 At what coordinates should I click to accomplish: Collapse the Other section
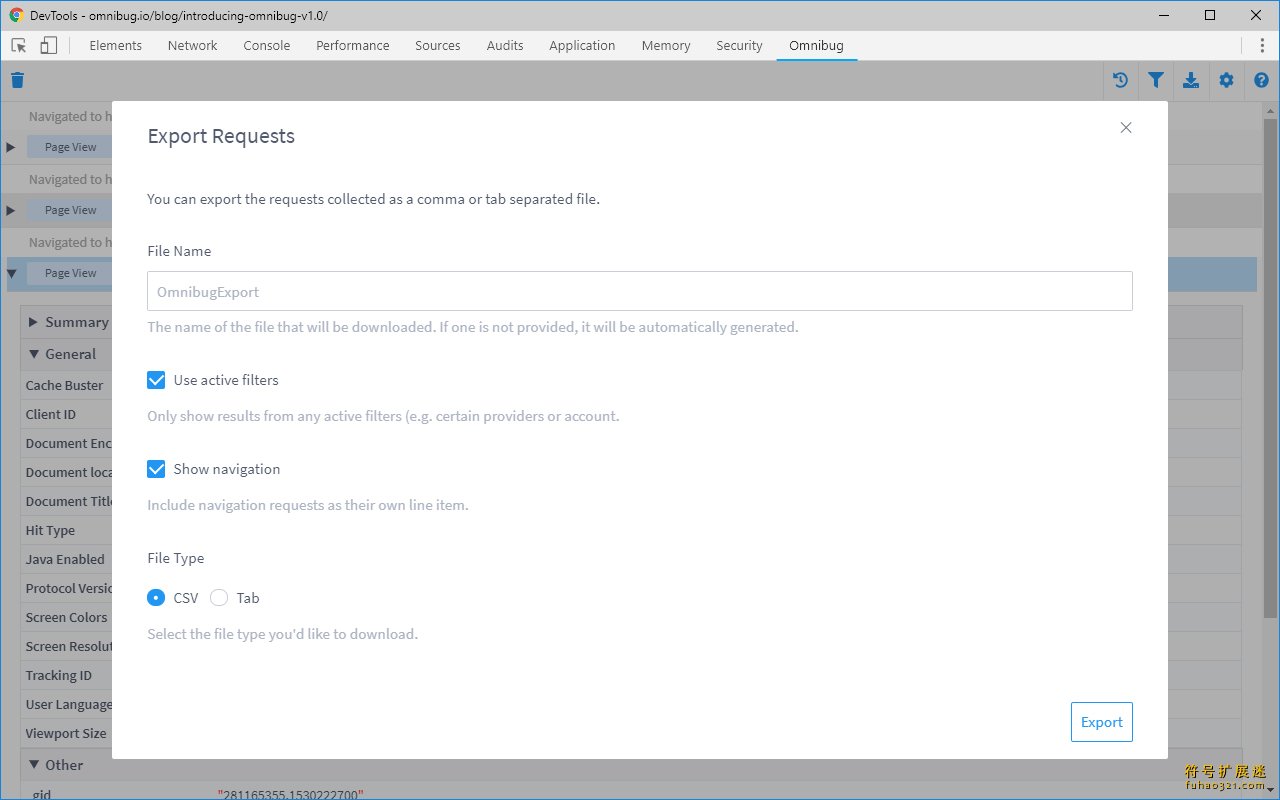click(34, 765)
